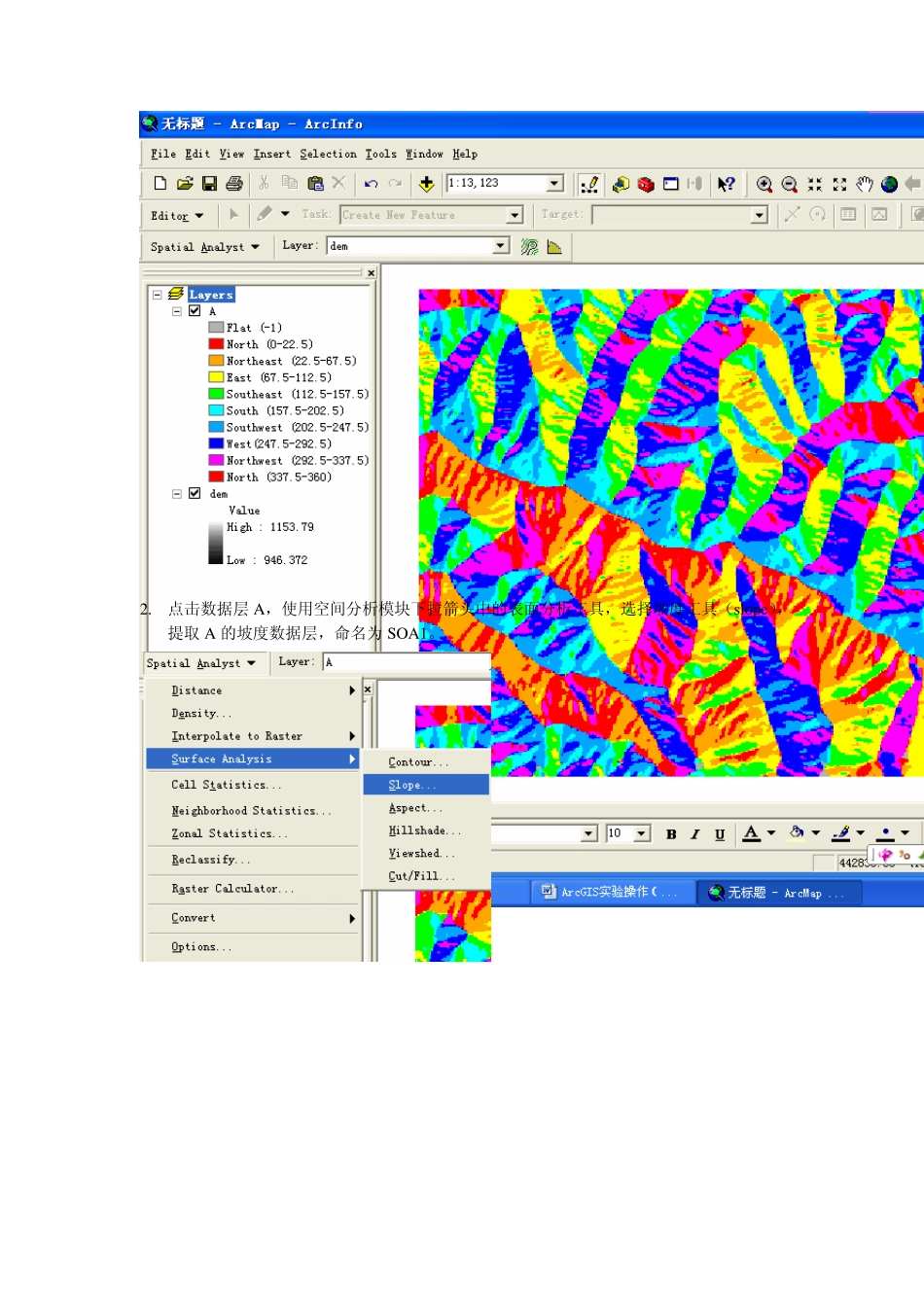Select Reclassify menu entry
The image size is (924, 1307).
point(253,860)
